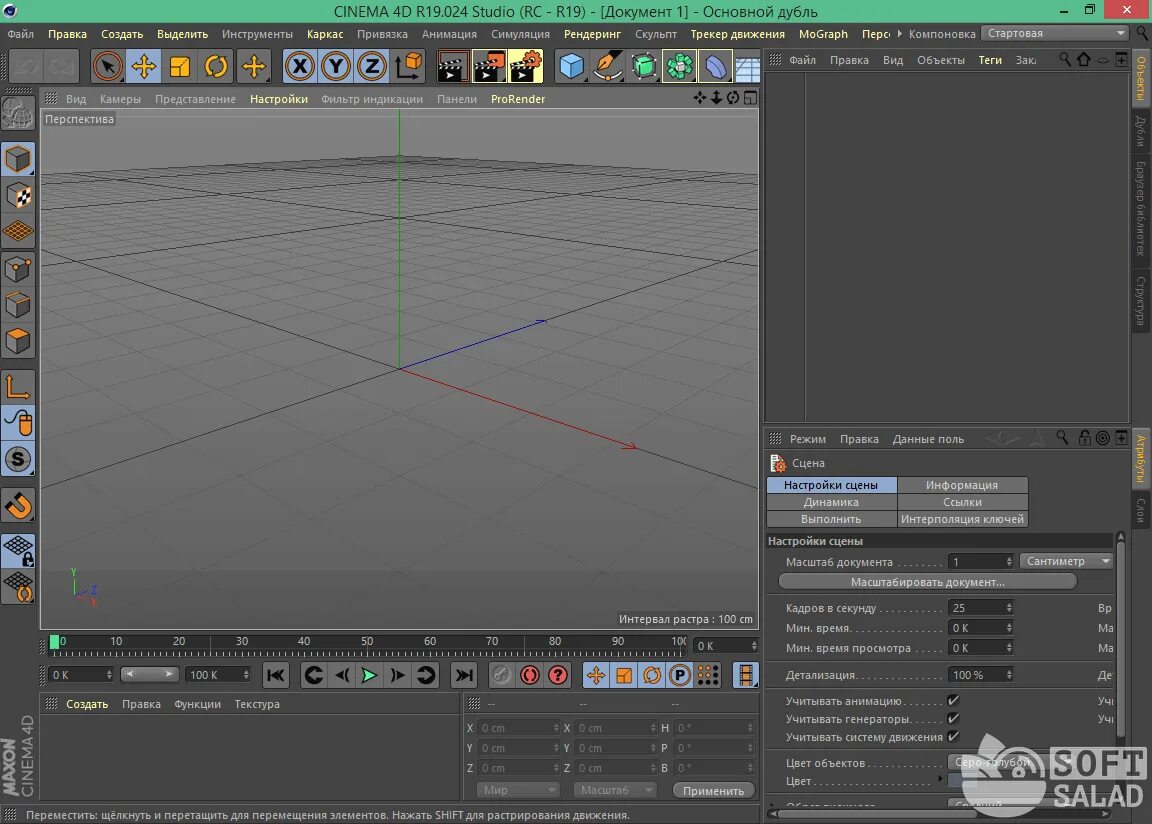Open the Интерполяция ключей tab
The height and width of the screenshot is (824, 1152).
962,519
